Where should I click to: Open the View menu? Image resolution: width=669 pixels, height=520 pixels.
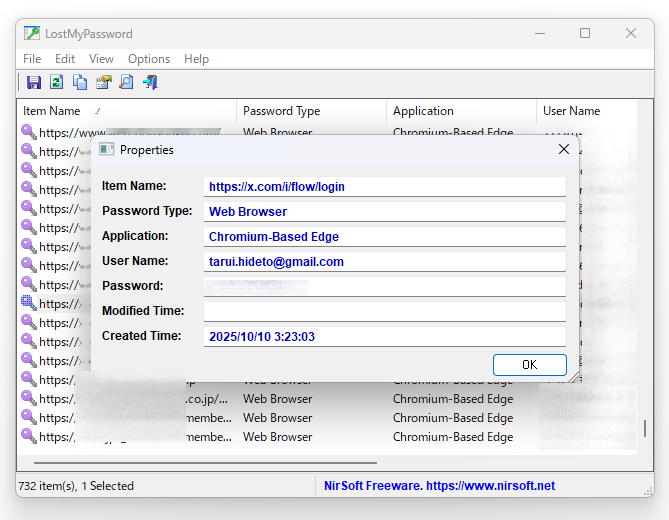[x=101, y=59]
